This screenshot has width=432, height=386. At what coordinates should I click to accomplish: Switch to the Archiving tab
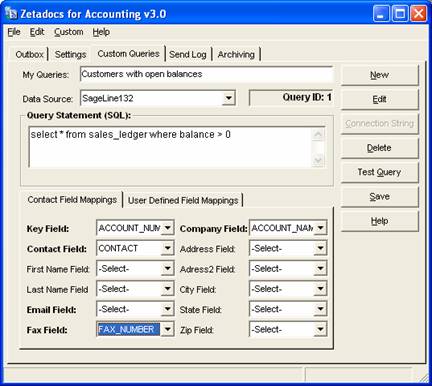pos(236,54)
